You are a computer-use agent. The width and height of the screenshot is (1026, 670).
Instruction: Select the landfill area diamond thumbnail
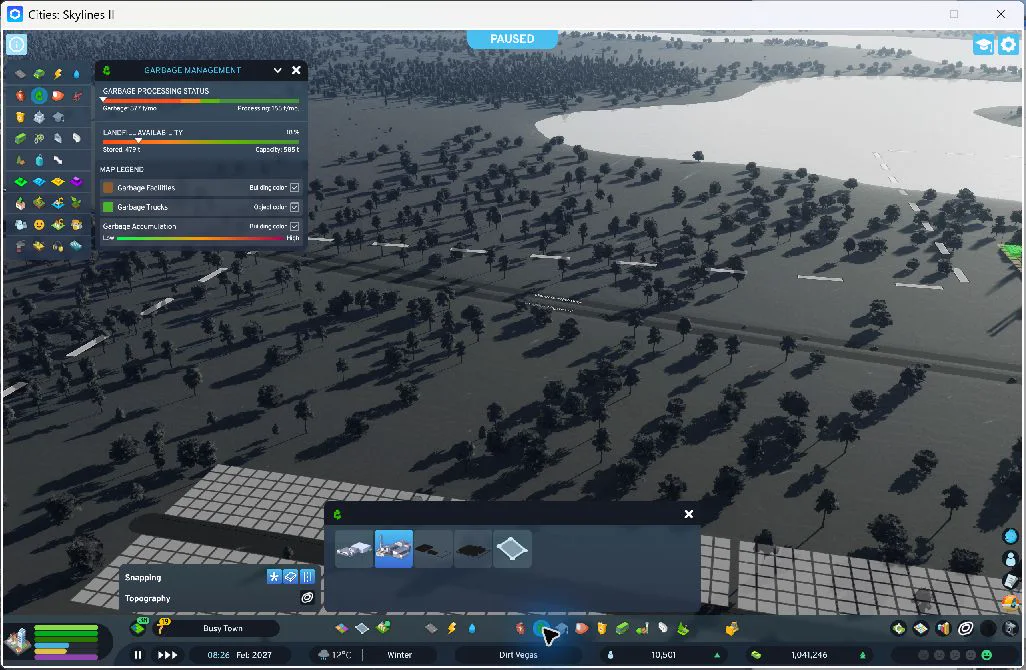click(x=512, y=549)
